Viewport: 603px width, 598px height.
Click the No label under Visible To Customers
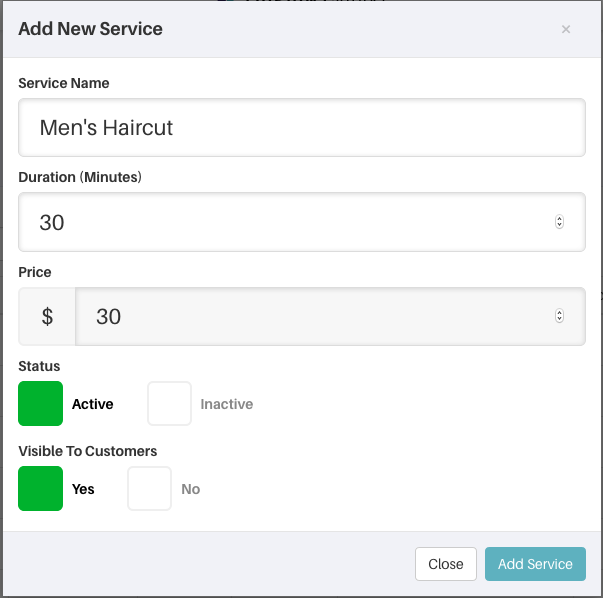190,489
